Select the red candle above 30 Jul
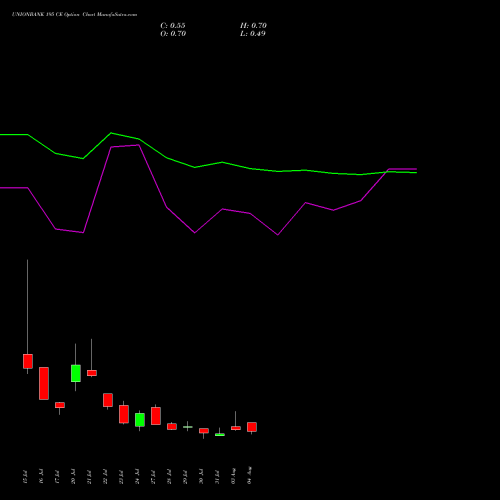The height and width of the screenshot is (500, 500). pyautogui.click(x=204, y=431)
